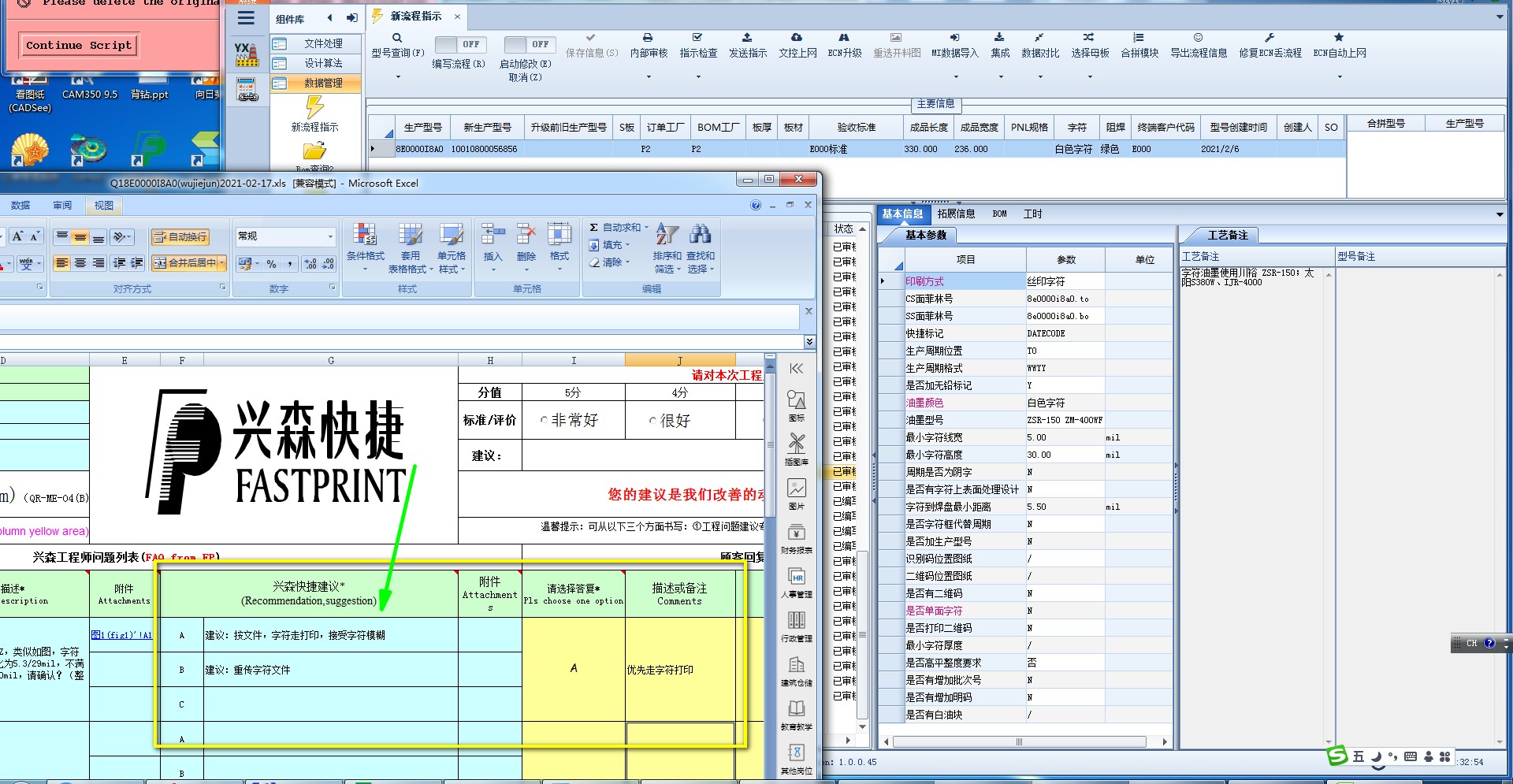The width and height of the screenshot is (1513, 784).
Task: Click the 发送指示 upload icon
Action: [747, 37]
